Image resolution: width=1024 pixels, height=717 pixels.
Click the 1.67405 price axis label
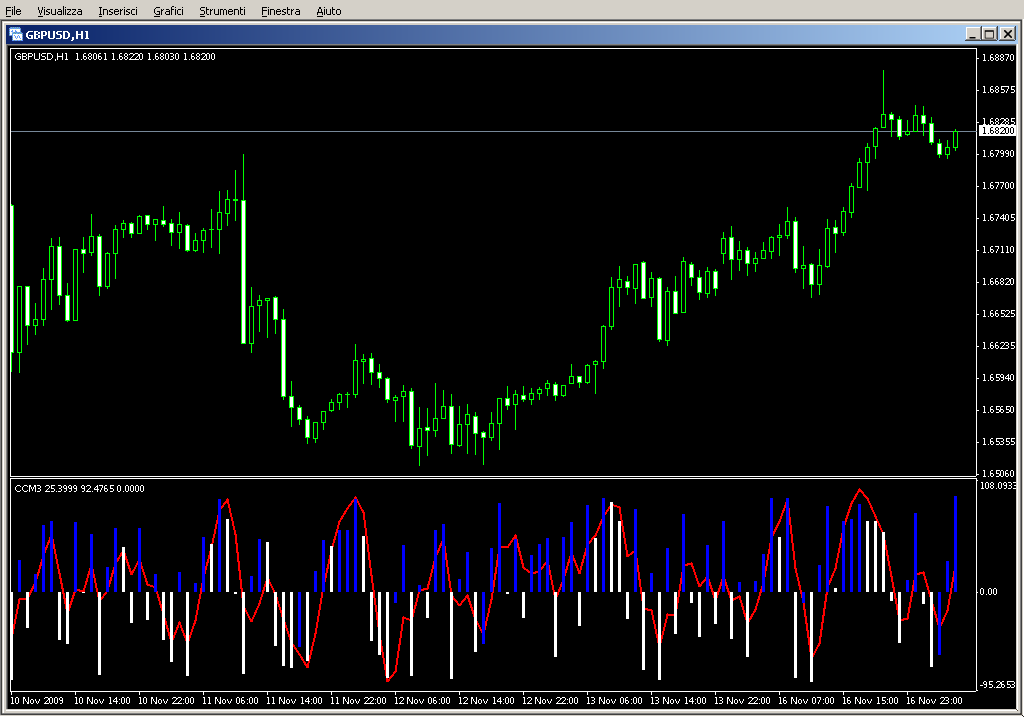pyautogui.click(x=998, y=217)
